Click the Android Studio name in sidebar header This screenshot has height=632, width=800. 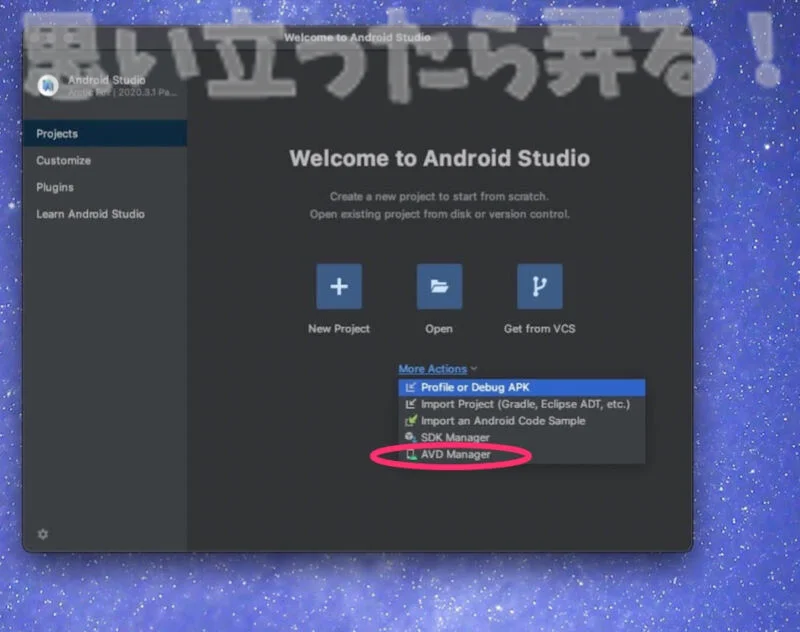tap(107, 80)
